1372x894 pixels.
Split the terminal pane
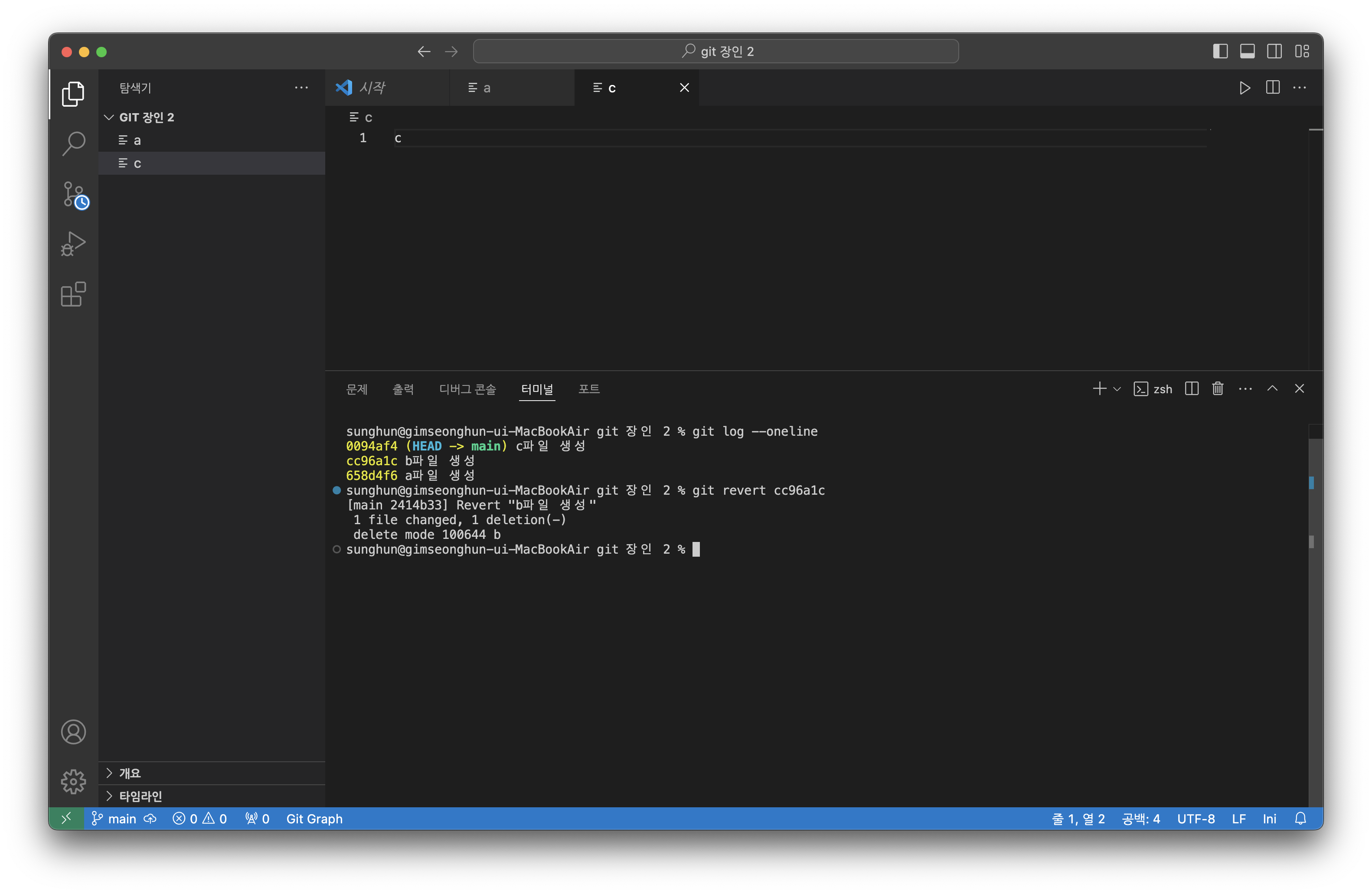1192,389
